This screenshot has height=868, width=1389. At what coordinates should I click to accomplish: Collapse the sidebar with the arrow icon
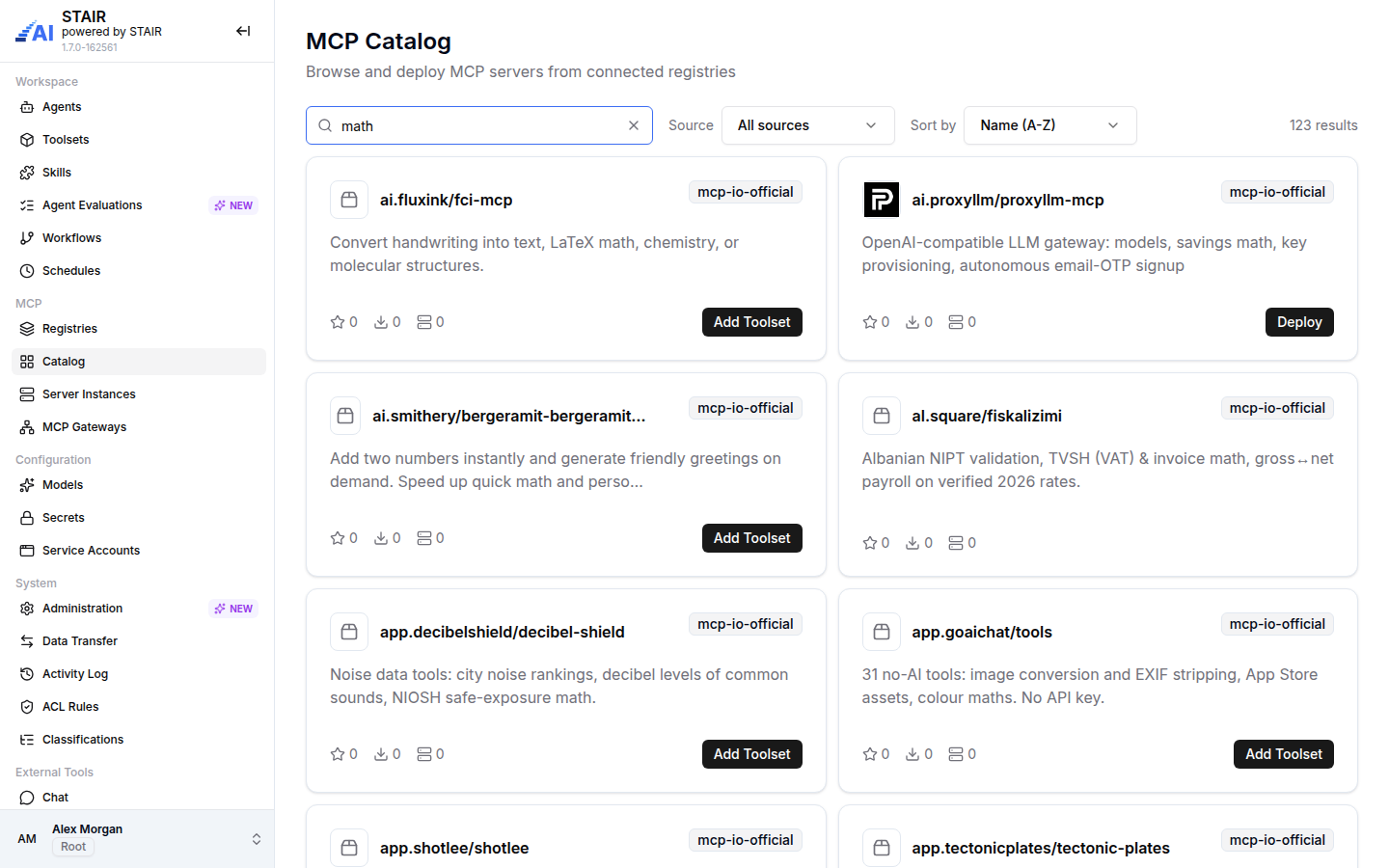pos(243,31)
